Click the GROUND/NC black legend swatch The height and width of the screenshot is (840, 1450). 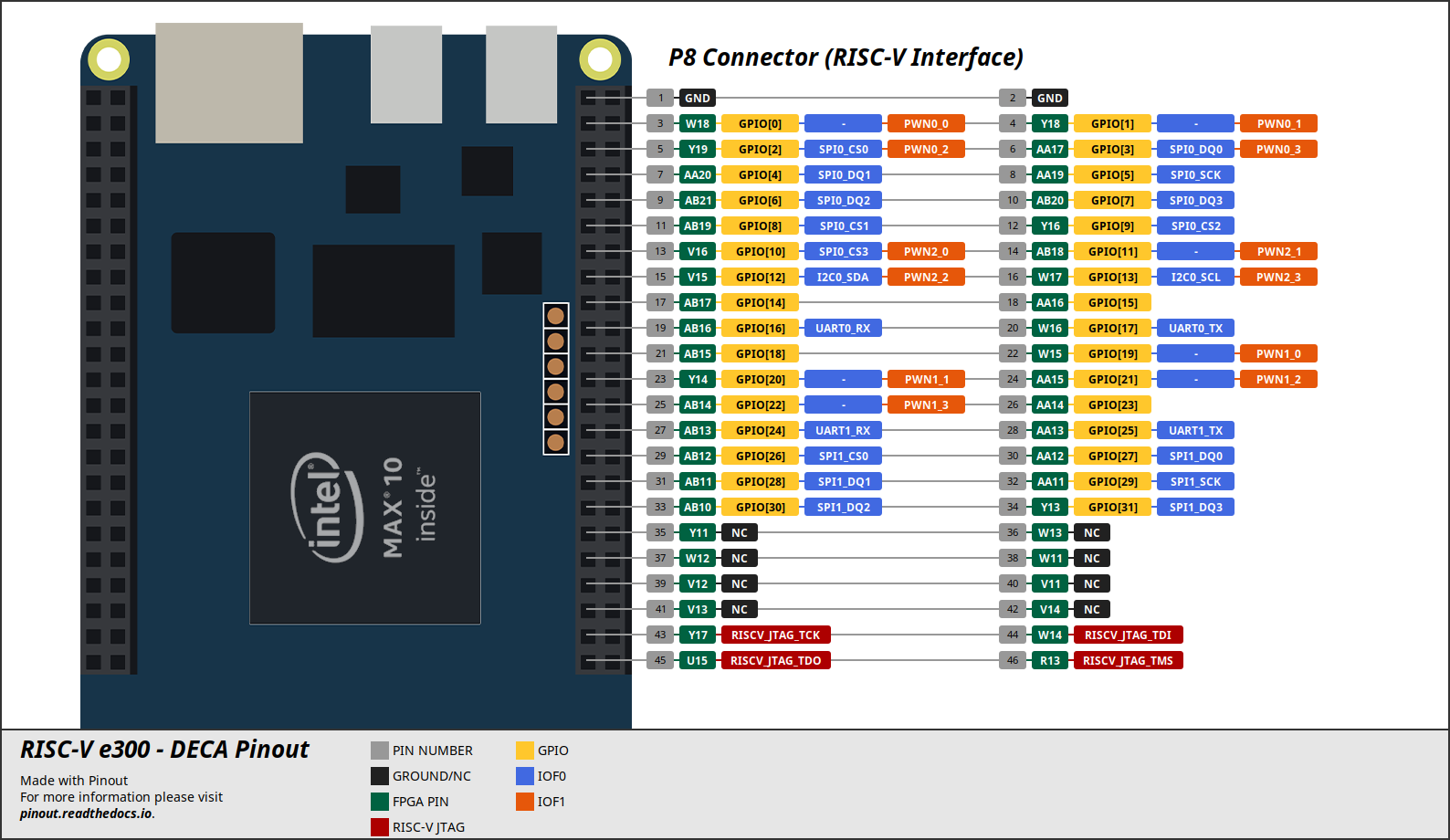(380, 776)
